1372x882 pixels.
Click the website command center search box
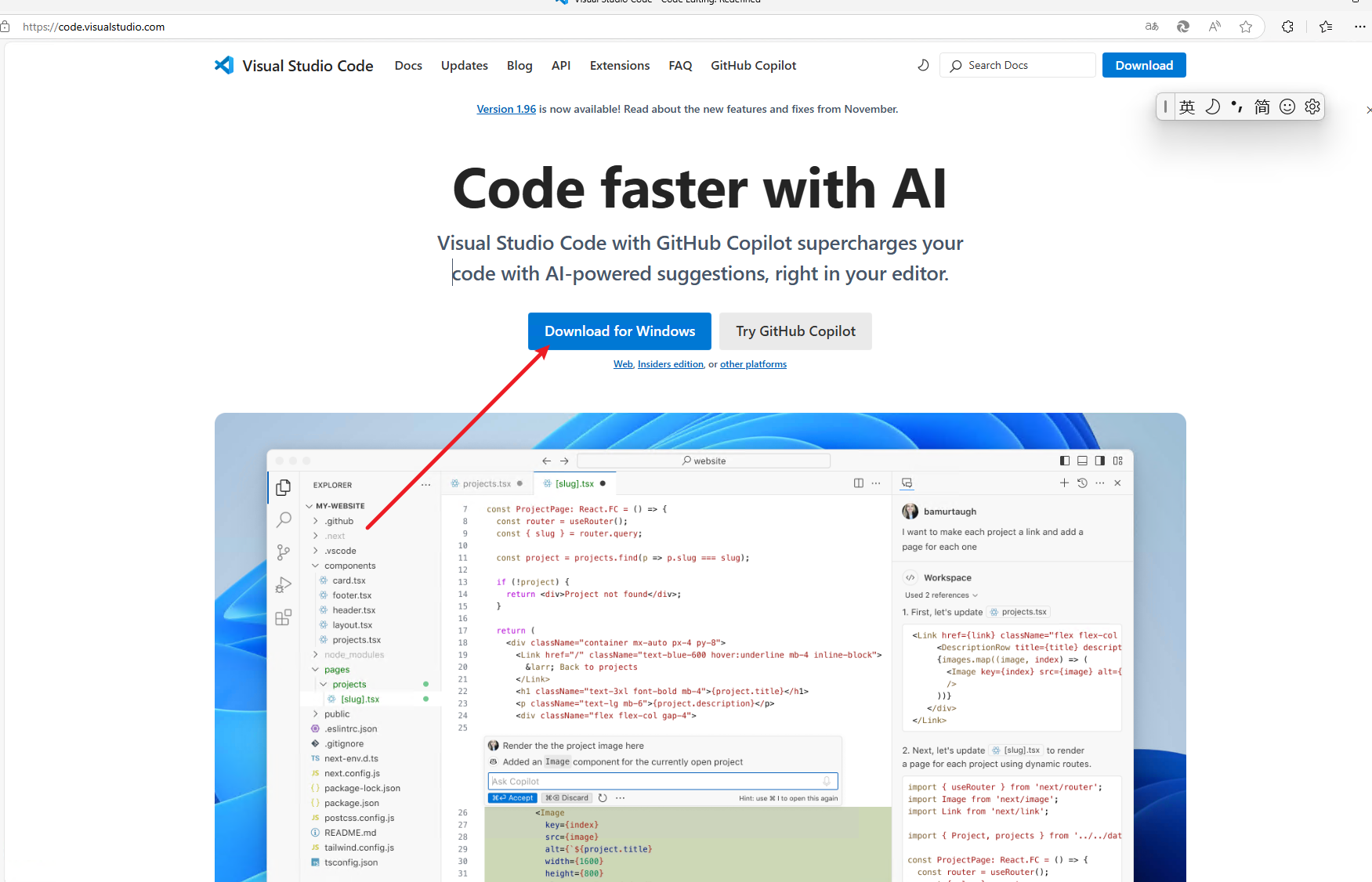tap(704, 461)
